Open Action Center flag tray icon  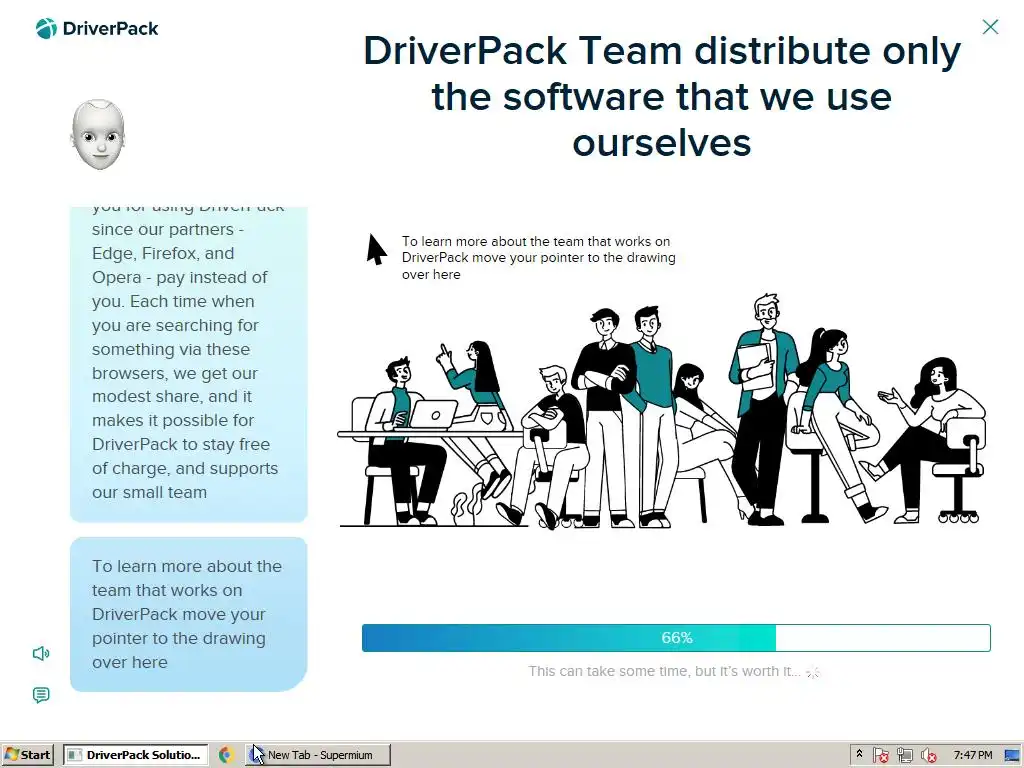pos(880,755)
